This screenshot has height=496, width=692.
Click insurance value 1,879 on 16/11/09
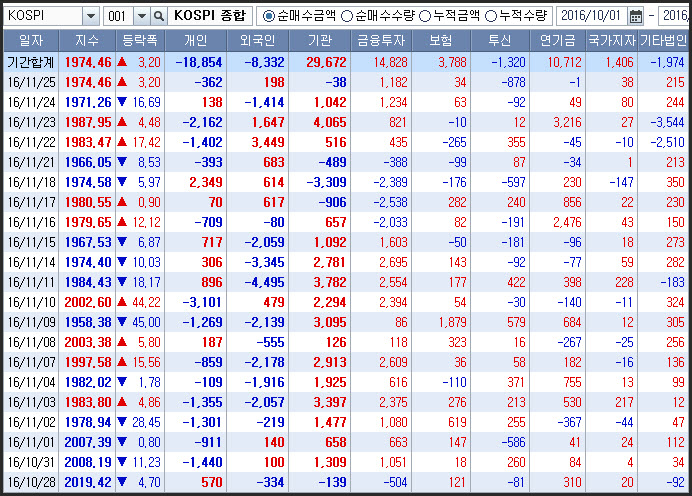452,322
